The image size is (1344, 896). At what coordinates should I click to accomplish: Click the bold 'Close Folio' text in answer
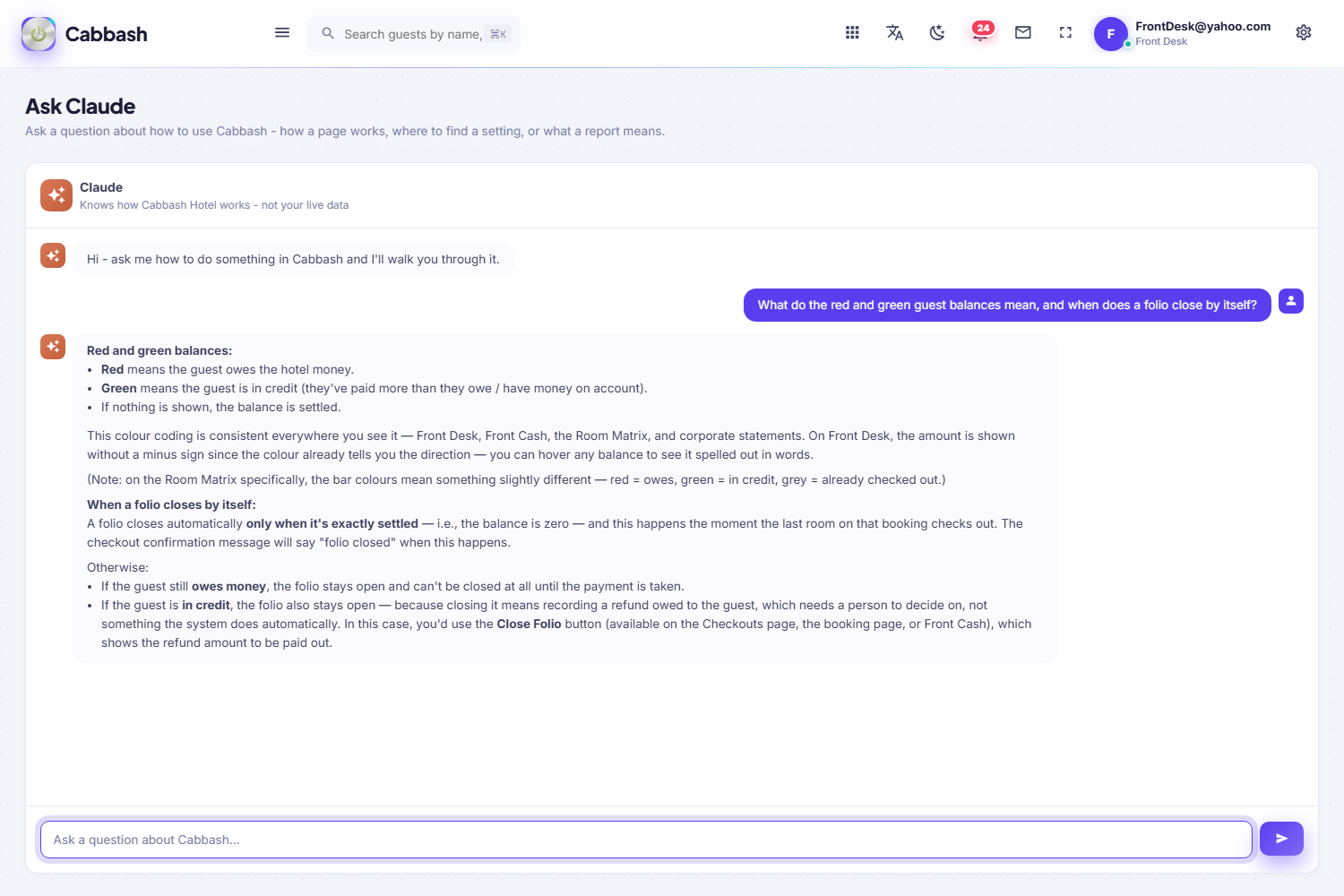pyautogui.click(x=529, y=624)
